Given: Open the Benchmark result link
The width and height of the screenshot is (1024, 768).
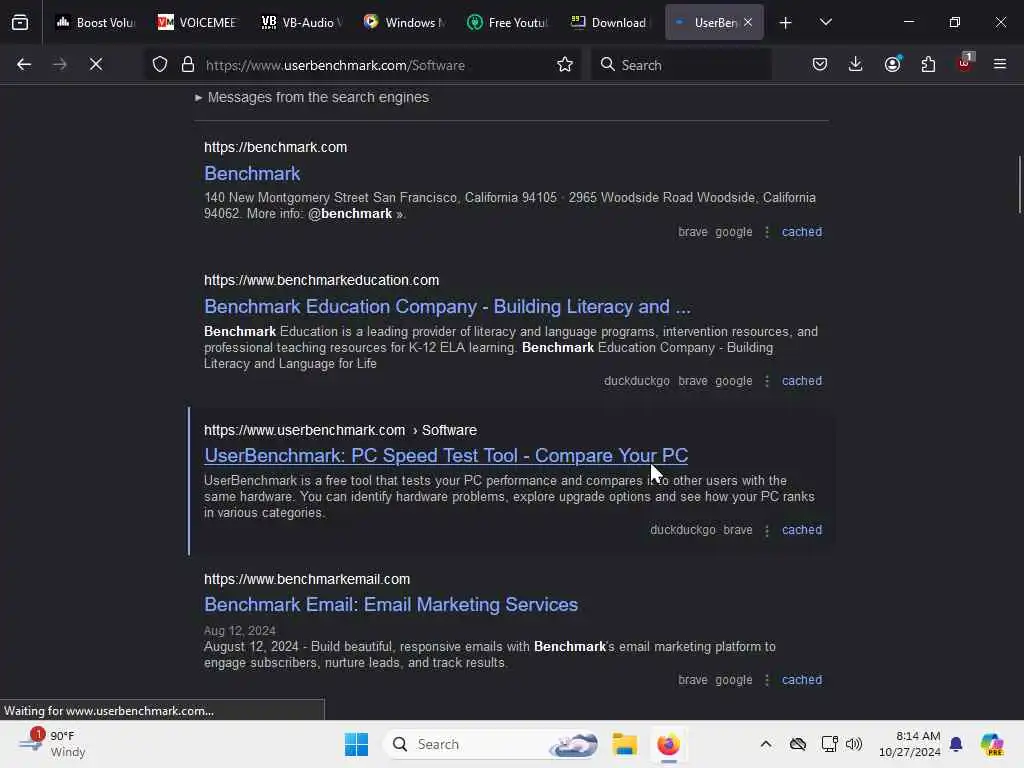Looking at the screenshot, I should point(252,174).
